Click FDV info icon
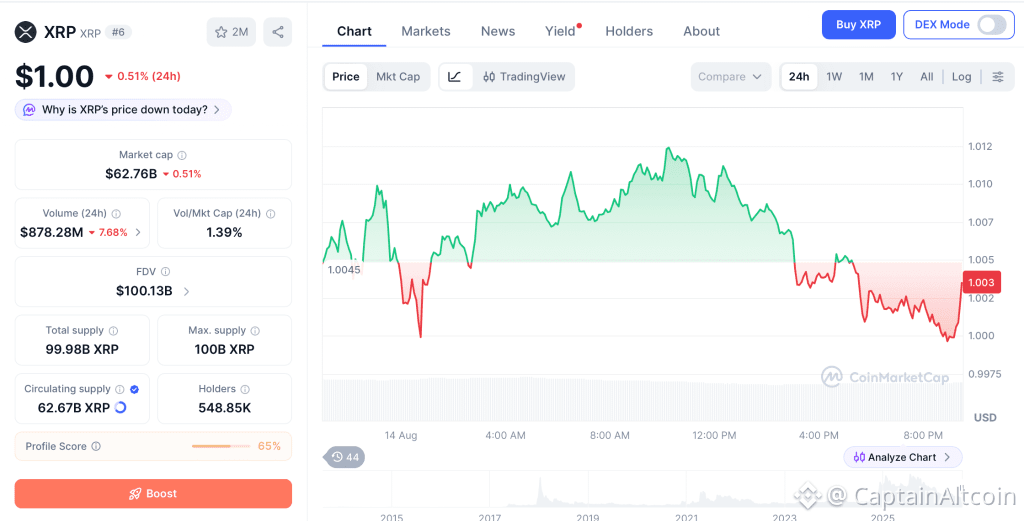Screen dimensions: 1024x521 tap(165, 272)
